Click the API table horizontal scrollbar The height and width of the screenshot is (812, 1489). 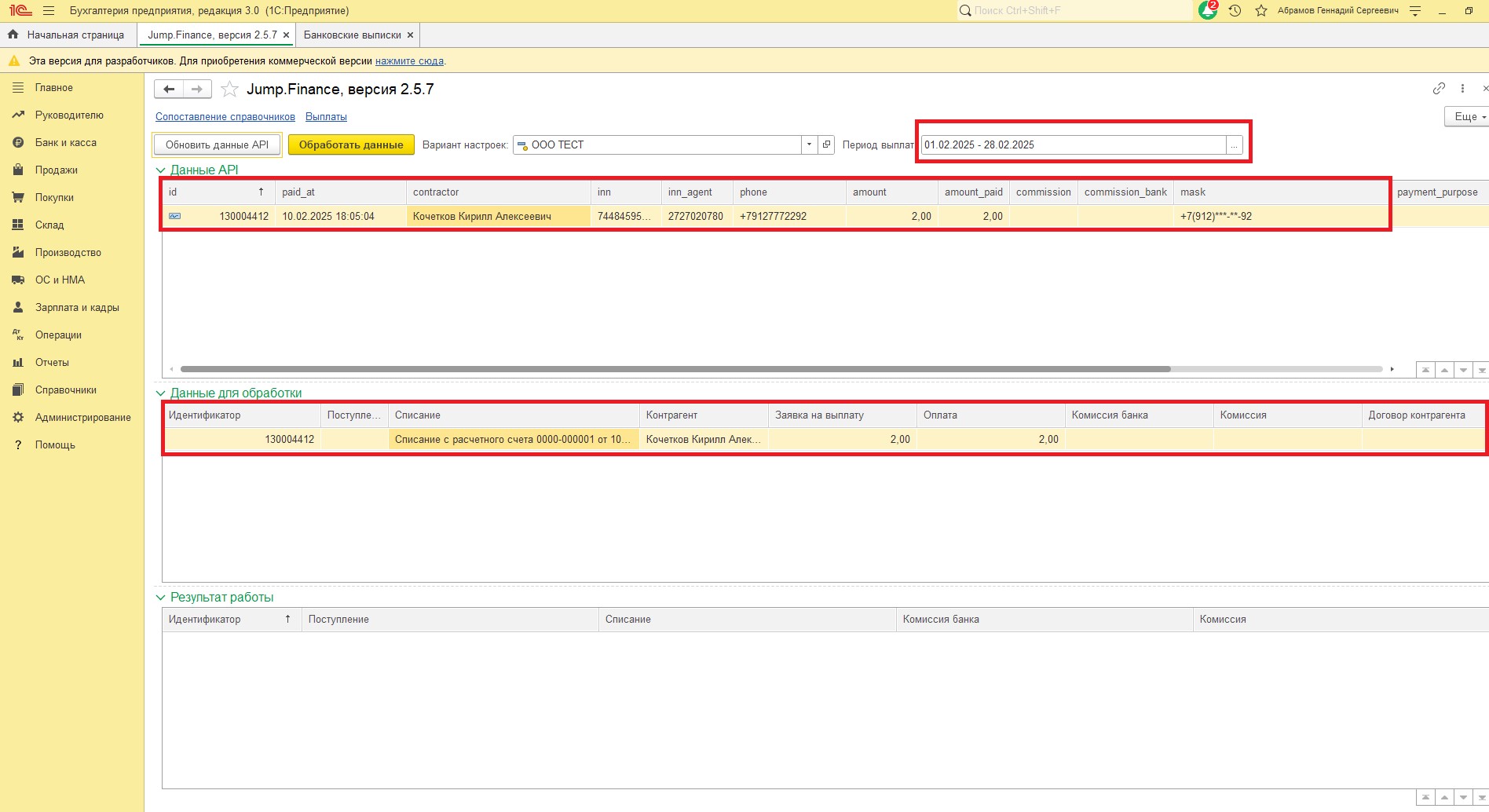tap(675, 369)
